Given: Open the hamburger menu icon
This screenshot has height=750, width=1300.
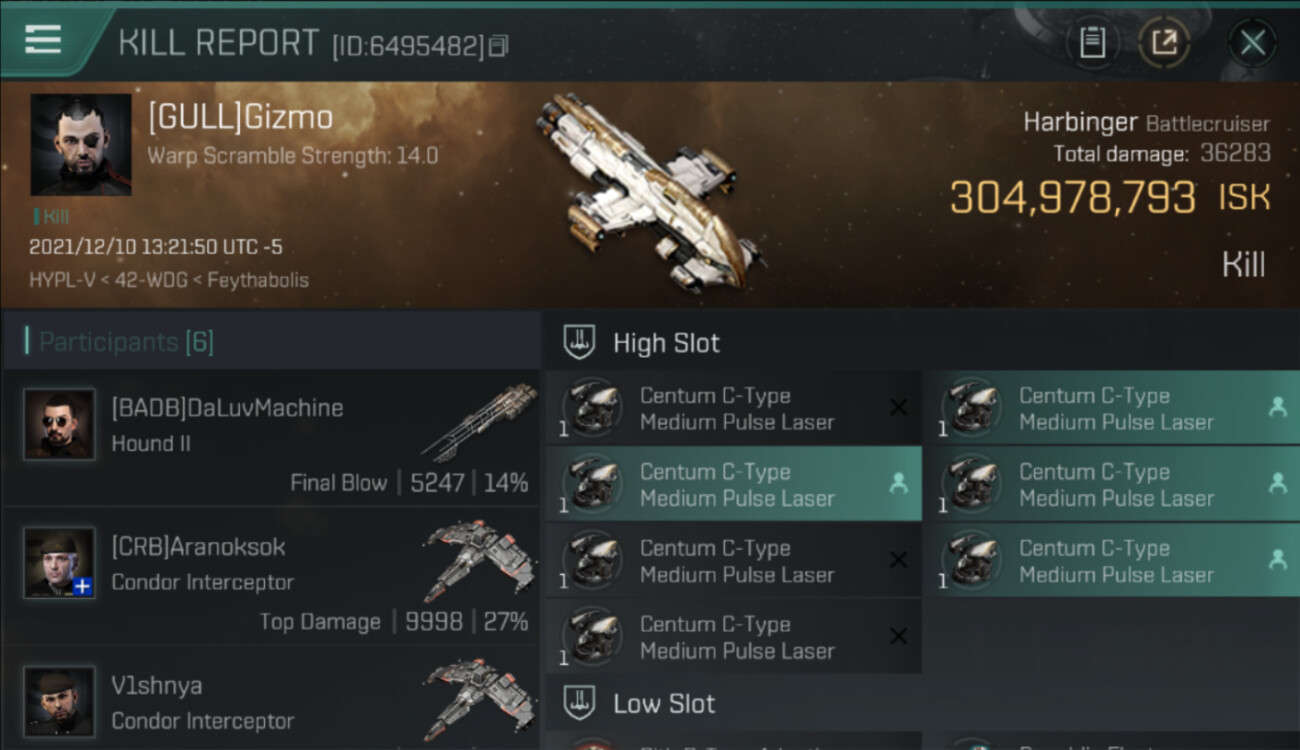Looking at the screenshot, I should [43, 41].
